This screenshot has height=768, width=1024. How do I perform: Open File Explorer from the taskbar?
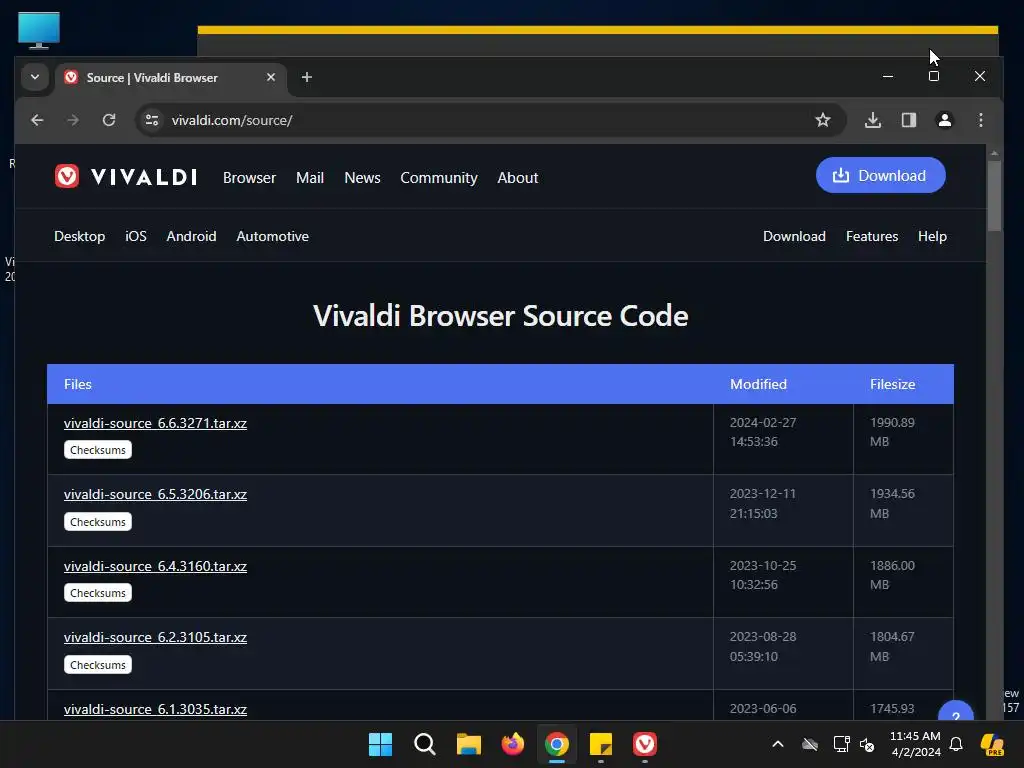point(468,744)
